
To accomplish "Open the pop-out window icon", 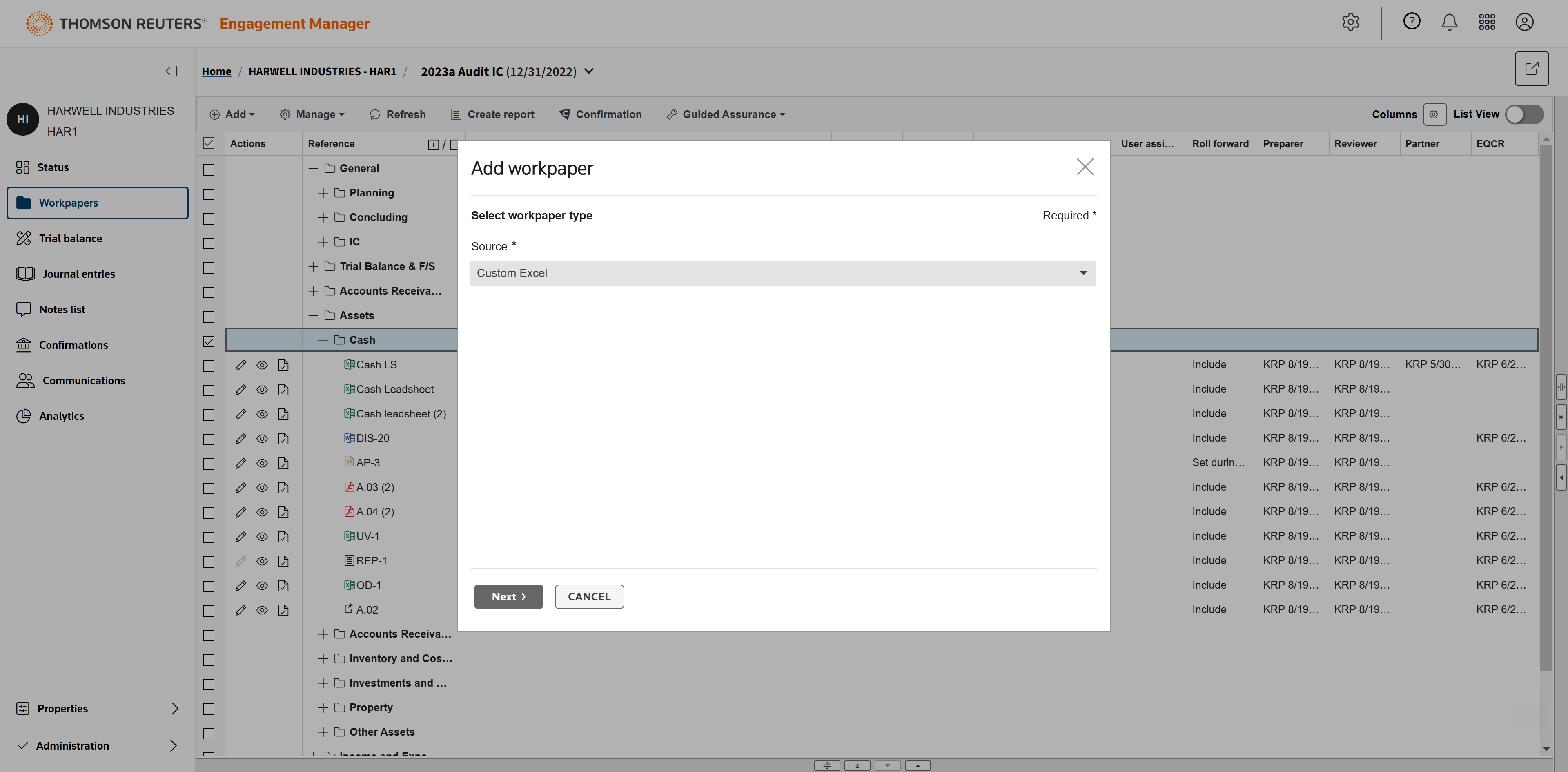I will [1532, 68].
